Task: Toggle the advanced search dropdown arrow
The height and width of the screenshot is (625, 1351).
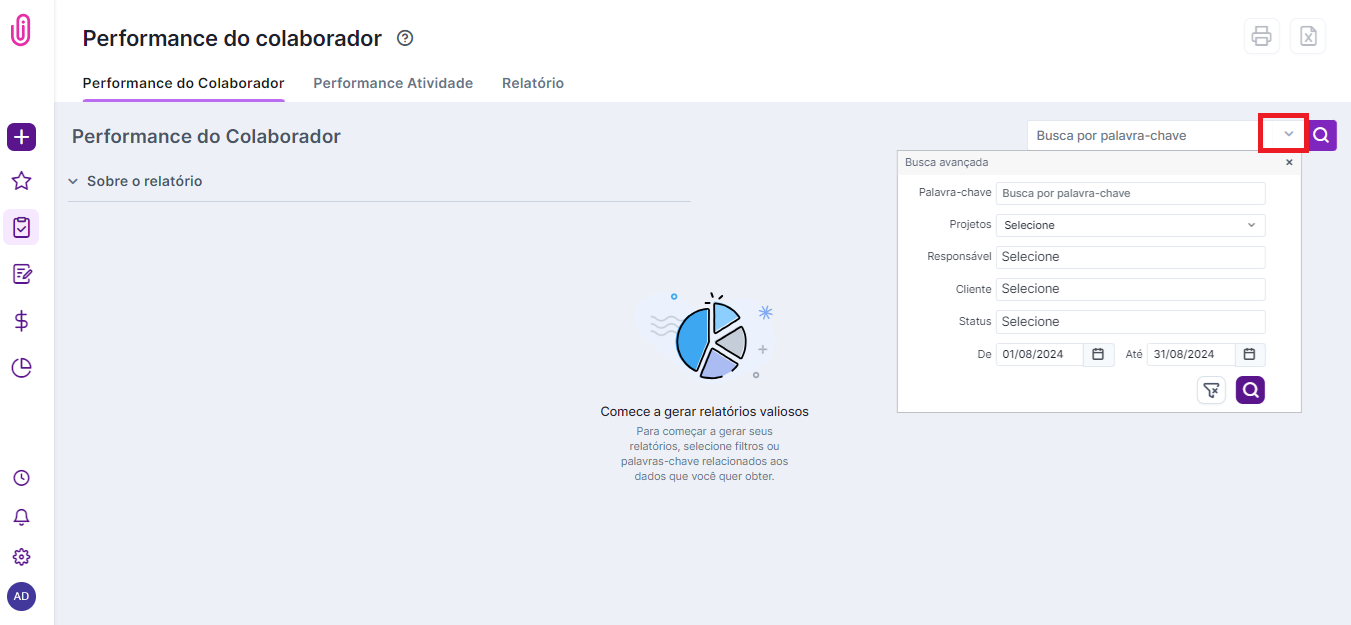Action: [1289, 134]
